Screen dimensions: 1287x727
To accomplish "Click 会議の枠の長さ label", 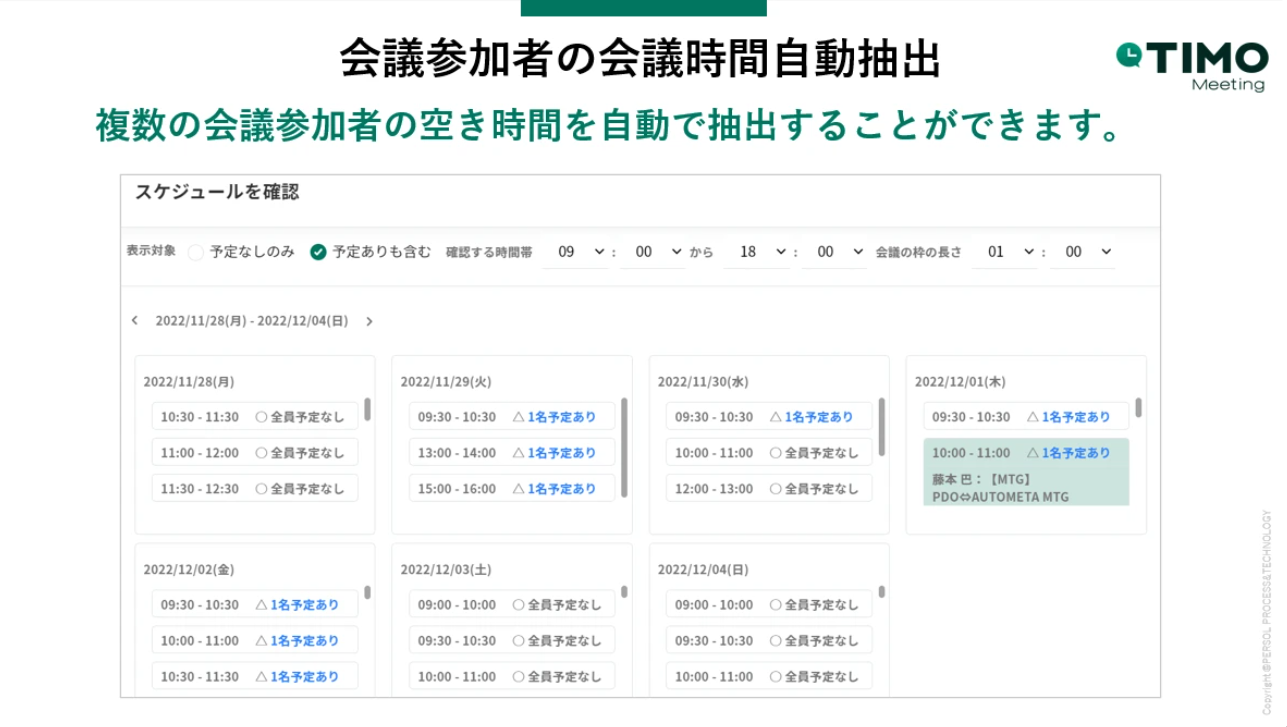I will point(918,253).
